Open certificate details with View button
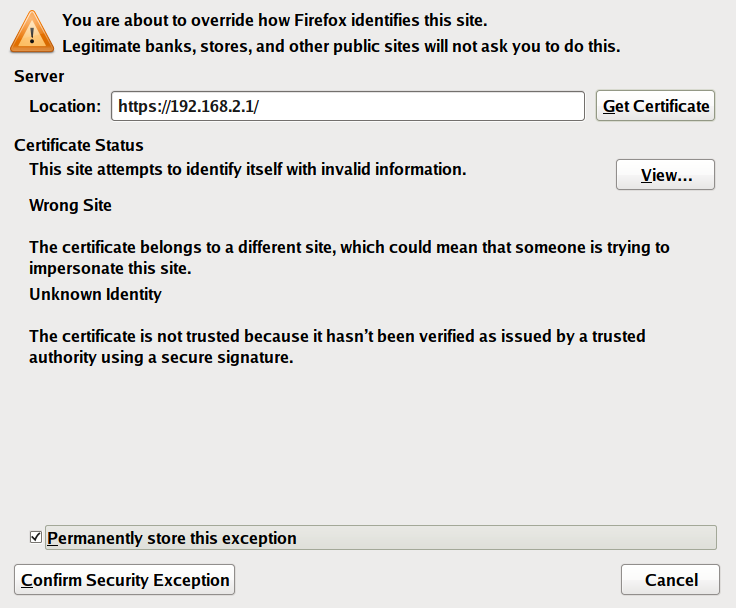 point(665,175)
